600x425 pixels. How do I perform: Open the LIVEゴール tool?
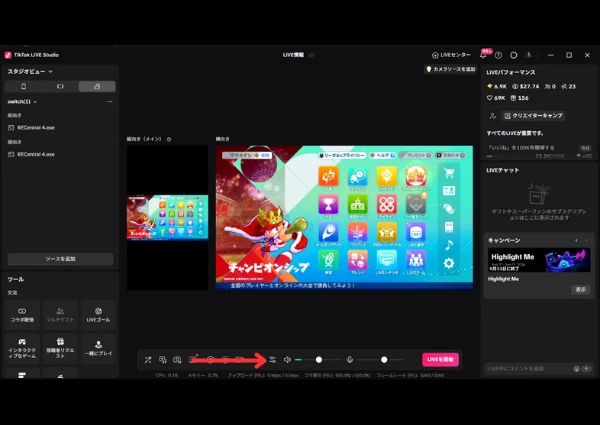(98, 315)
